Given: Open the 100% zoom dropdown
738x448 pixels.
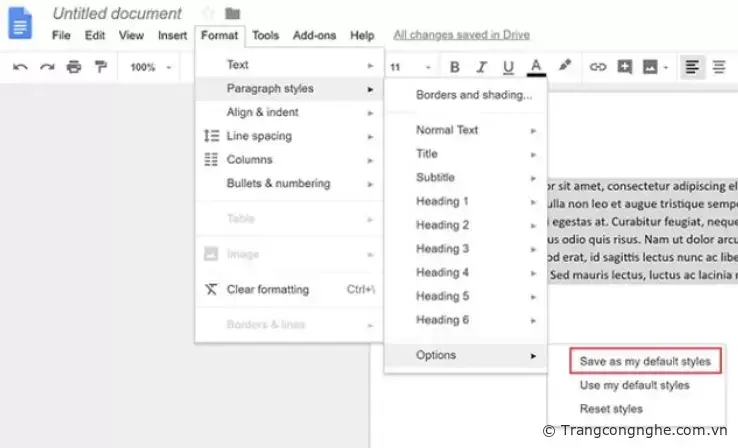Looking at the screenshot, I should (150, 67).
